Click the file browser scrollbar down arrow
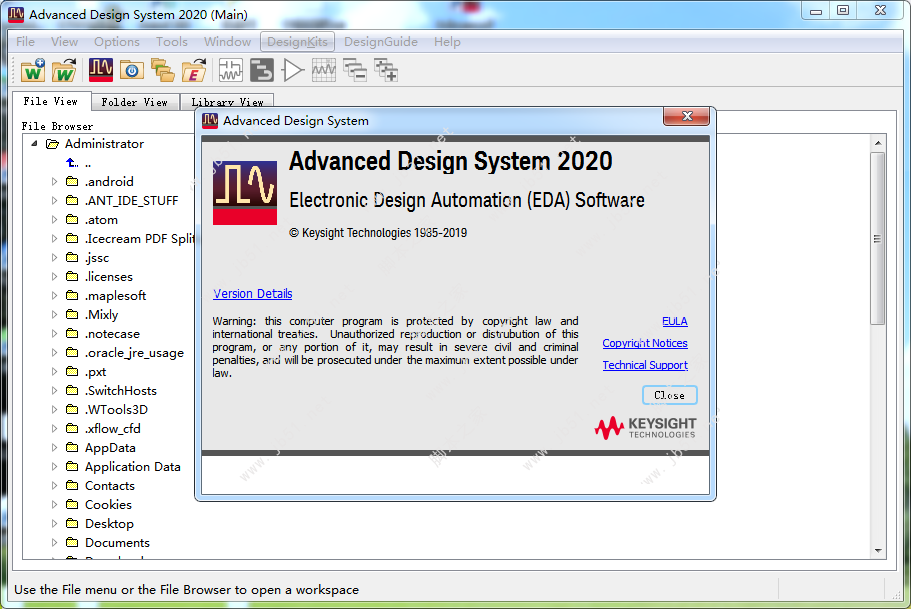This screenshot has width=911, height=609. coord(878,550)
